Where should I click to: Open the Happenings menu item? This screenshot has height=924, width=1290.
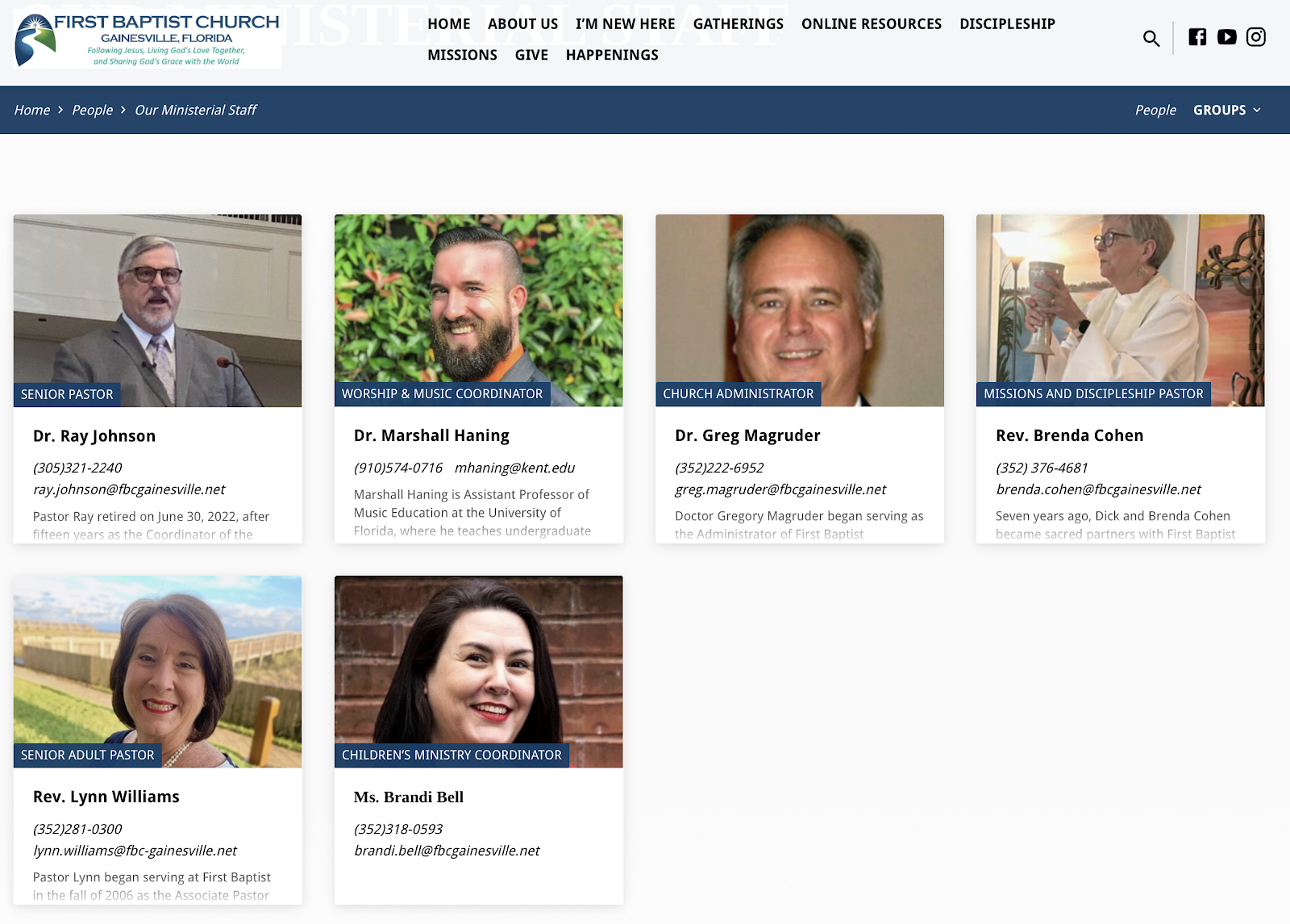[612, 55]
